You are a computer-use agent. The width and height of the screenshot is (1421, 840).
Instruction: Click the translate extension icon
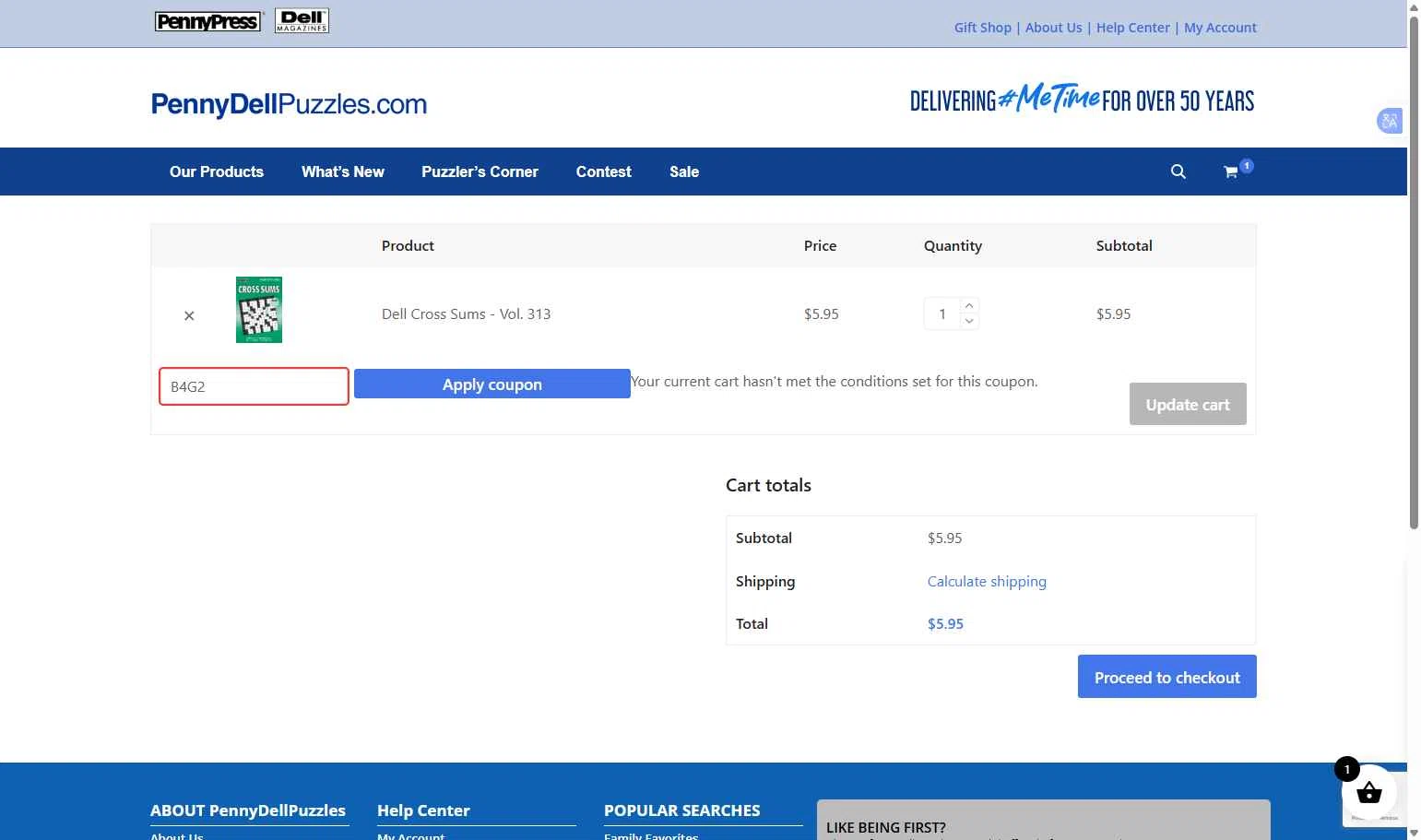click(1390, 121)
